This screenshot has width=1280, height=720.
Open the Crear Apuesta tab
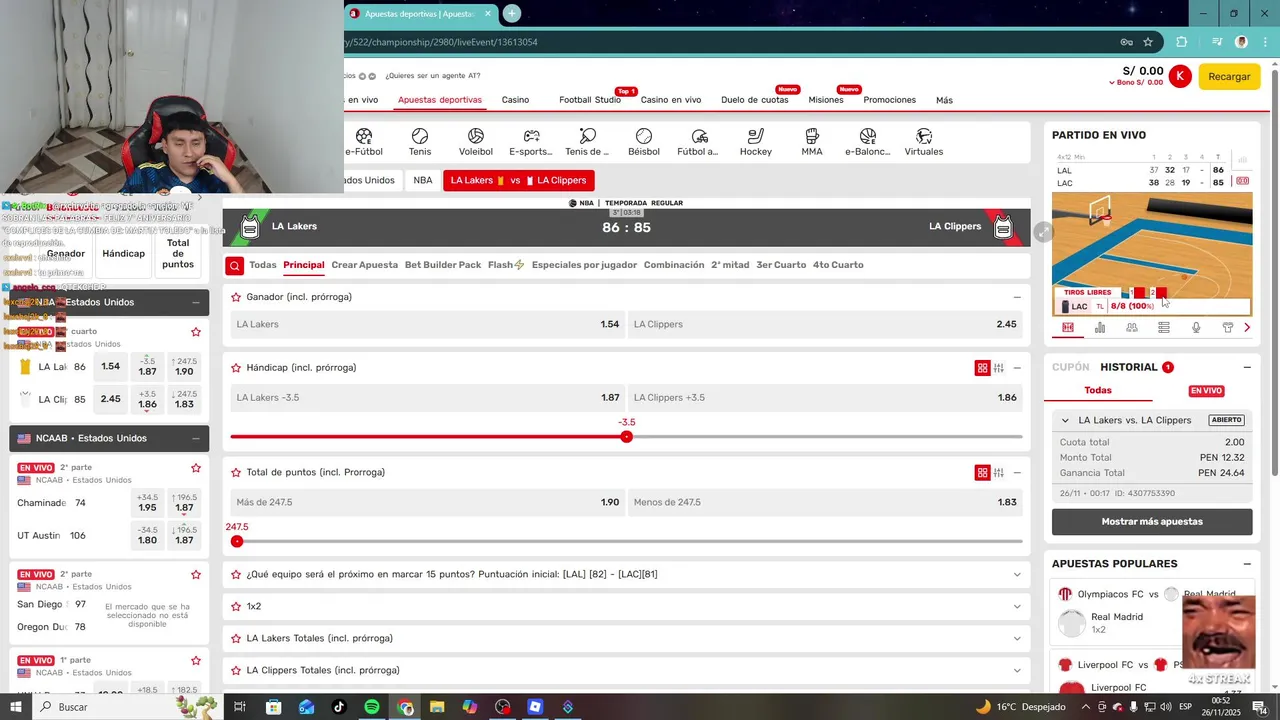[364, 265]
